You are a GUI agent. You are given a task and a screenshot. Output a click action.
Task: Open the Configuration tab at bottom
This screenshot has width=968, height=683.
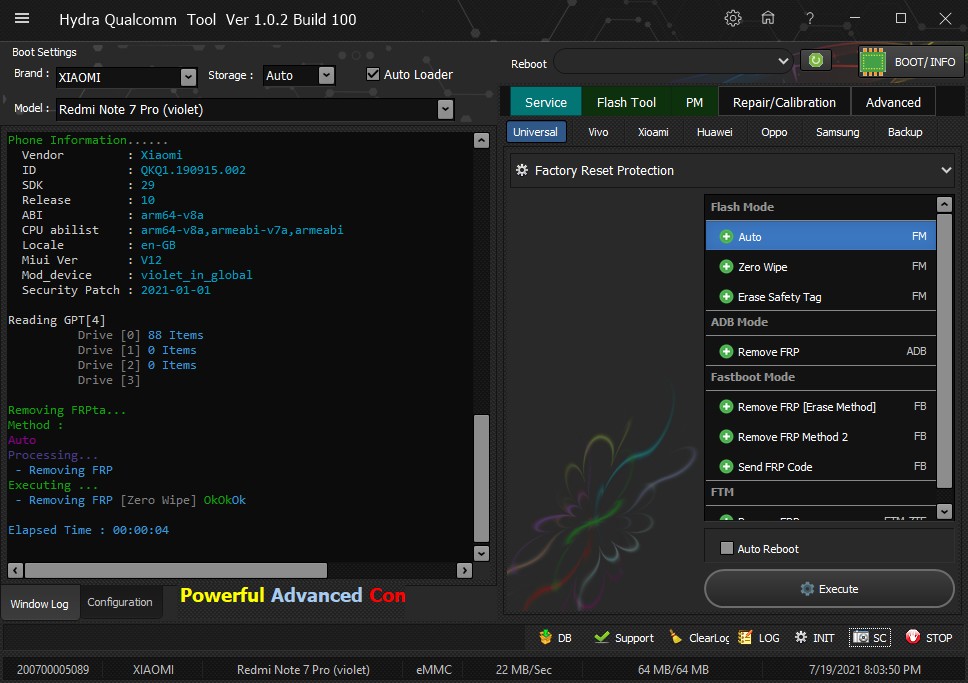120,602
